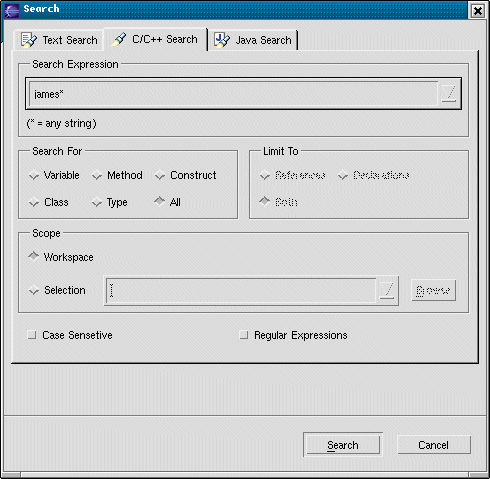Open the Java Search tab

[x=253, y=40]
